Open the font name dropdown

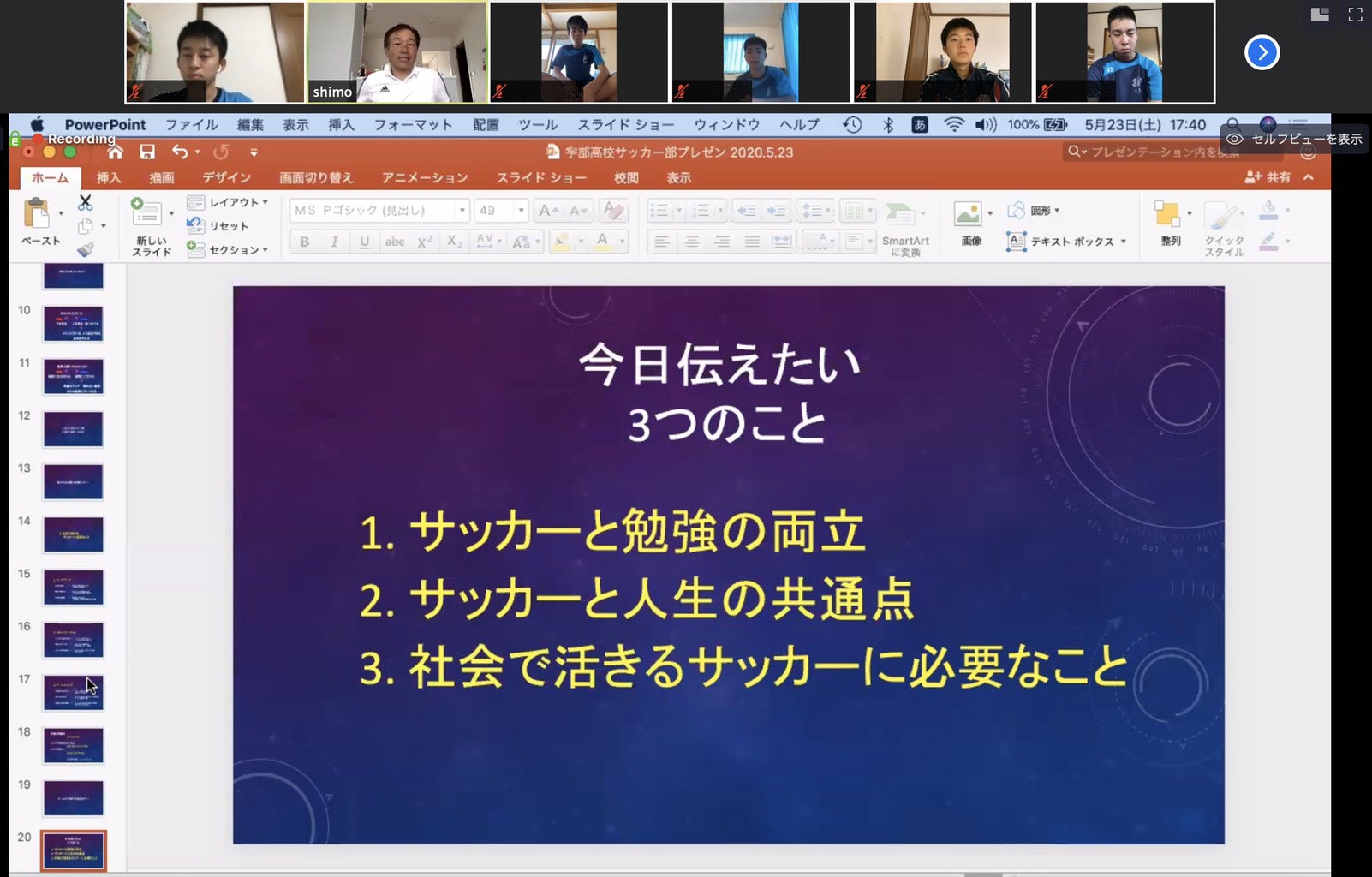point(462,211)
